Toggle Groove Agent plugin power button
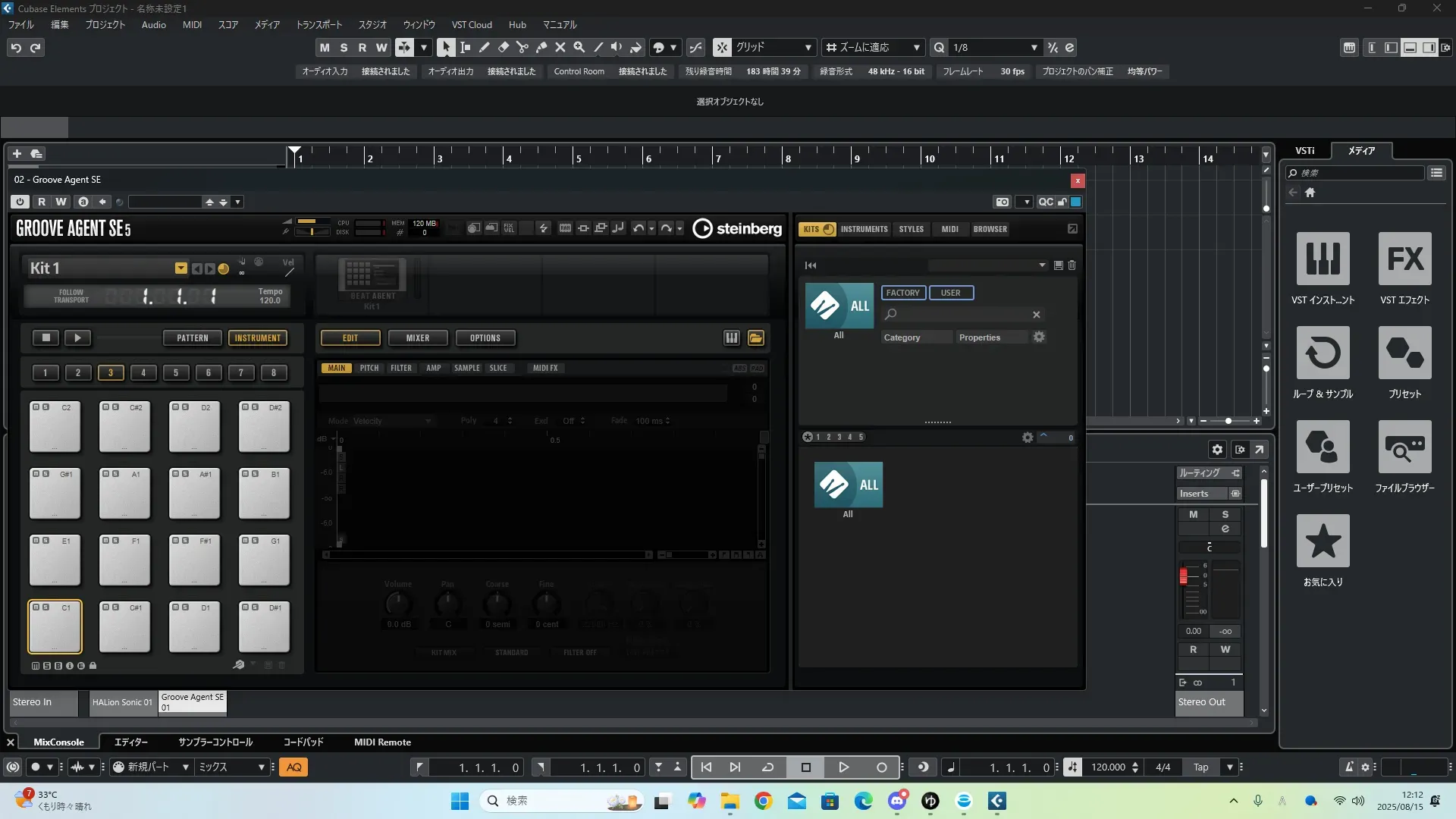This screenshot has width=1456, height=819. [20, 202]
